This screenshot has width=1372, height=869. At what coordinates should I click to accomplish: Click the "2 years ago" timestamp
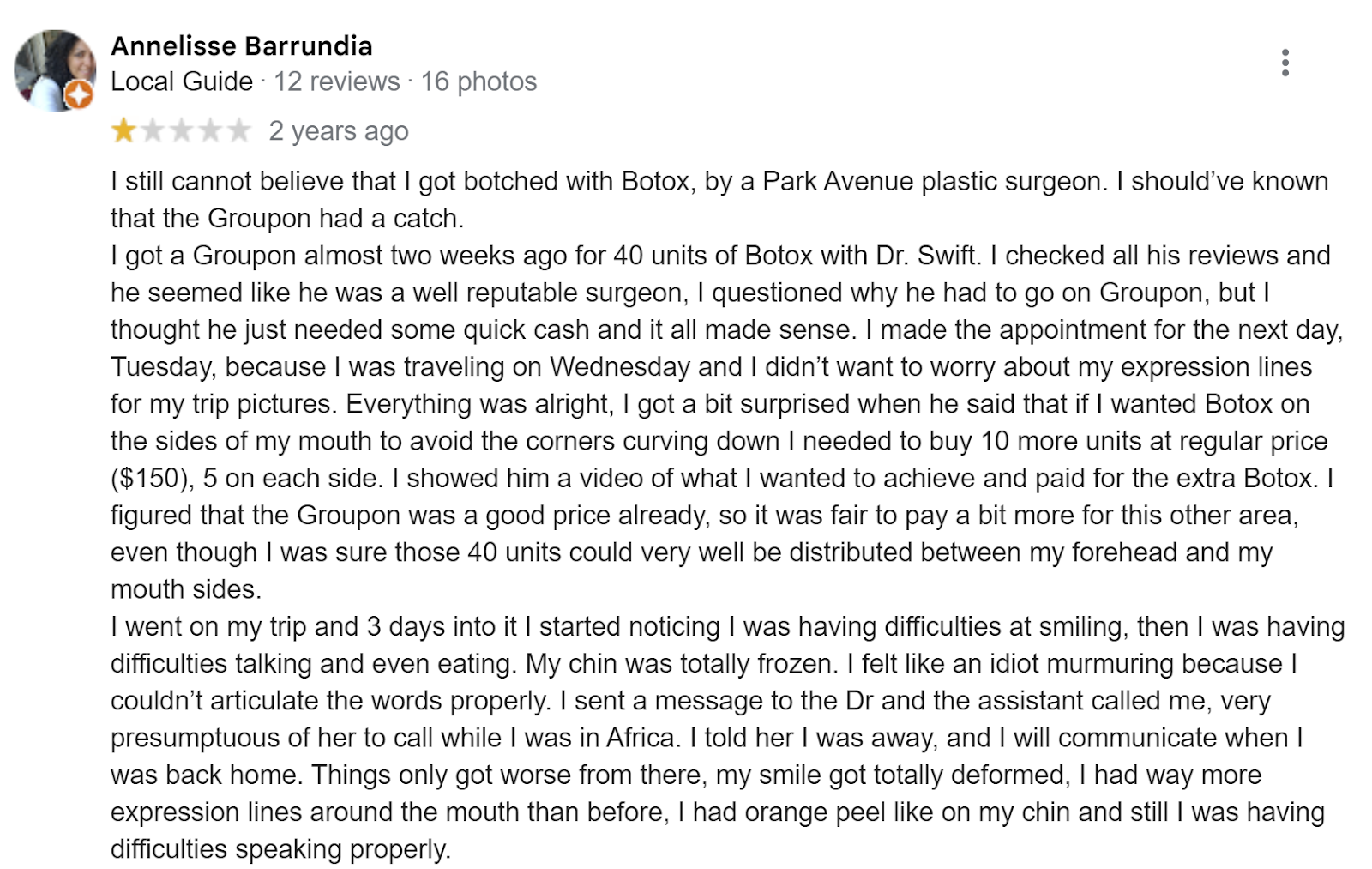[338, 130]
